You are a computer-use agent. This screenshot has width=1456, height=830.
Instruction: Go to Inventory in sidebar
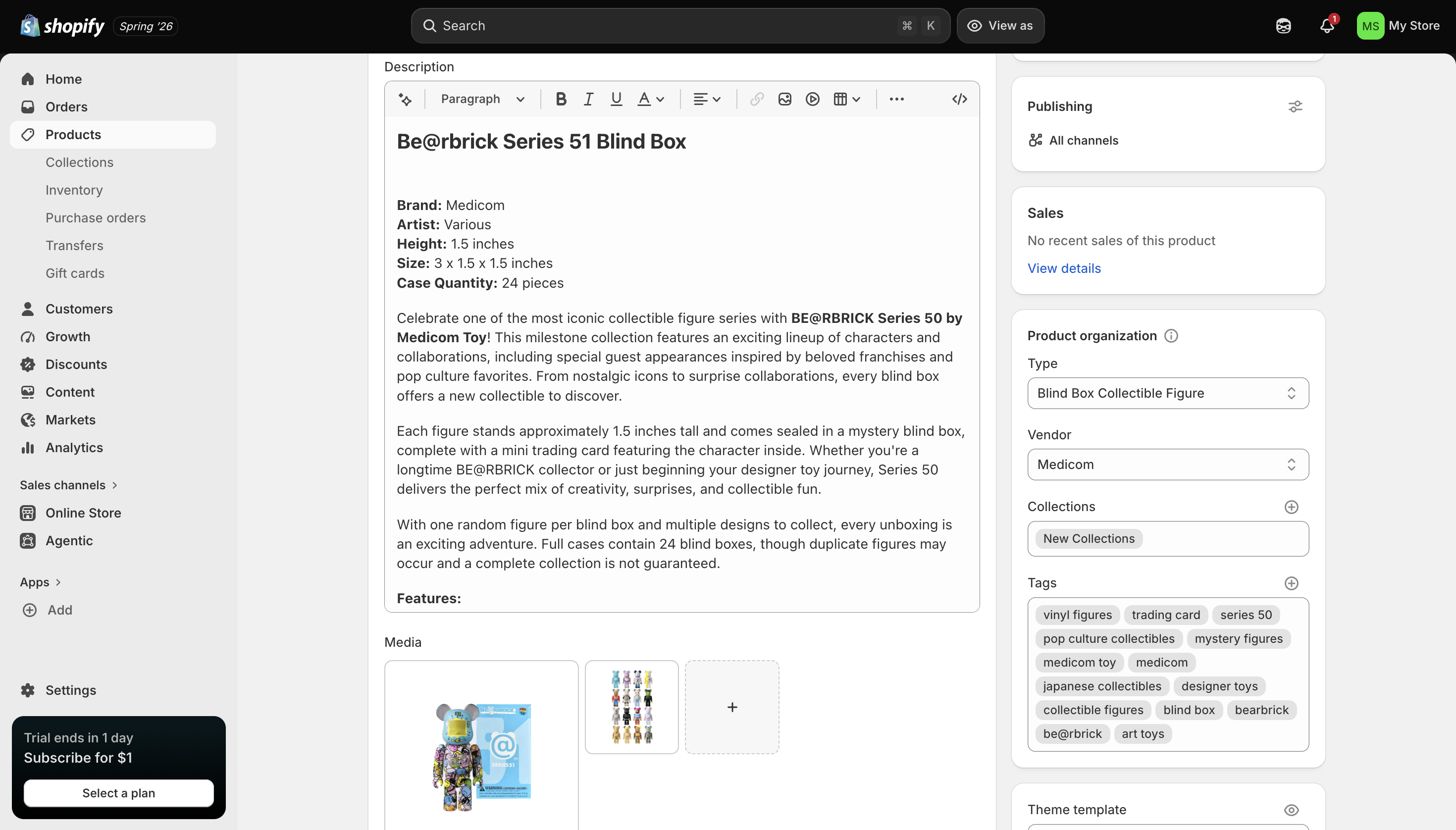[x=74, y=190]
